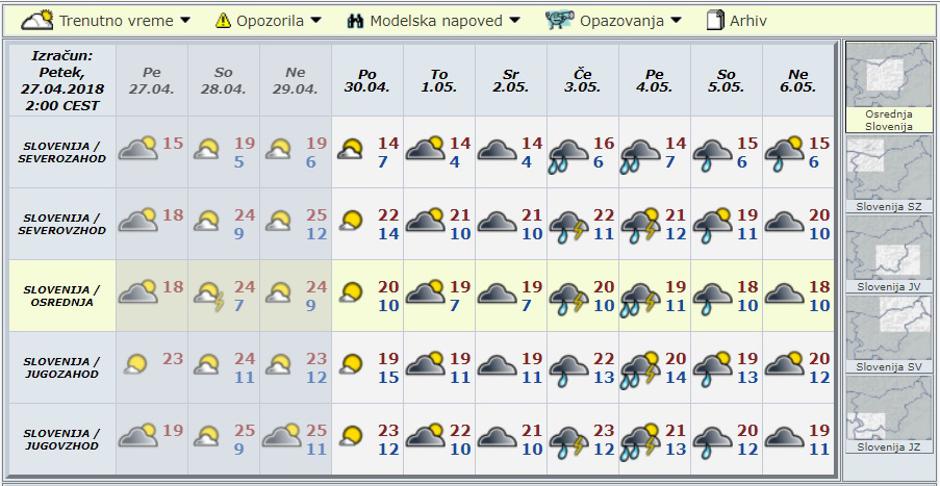Choose the Slovenija JV map thumbnail
The image size is (940, 486).
tap(889, 254)
